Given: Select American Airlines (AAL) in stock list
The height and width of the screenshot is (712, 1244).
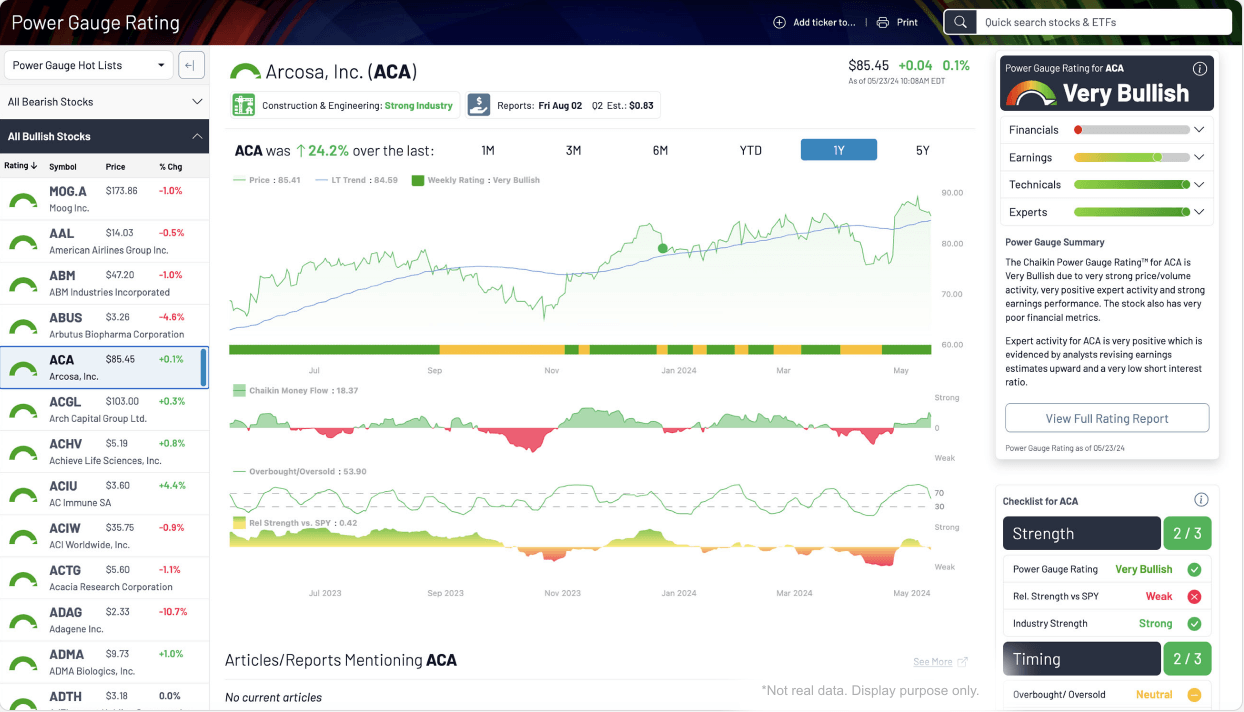Looking at the screenshot, I should tap(104, 241).
